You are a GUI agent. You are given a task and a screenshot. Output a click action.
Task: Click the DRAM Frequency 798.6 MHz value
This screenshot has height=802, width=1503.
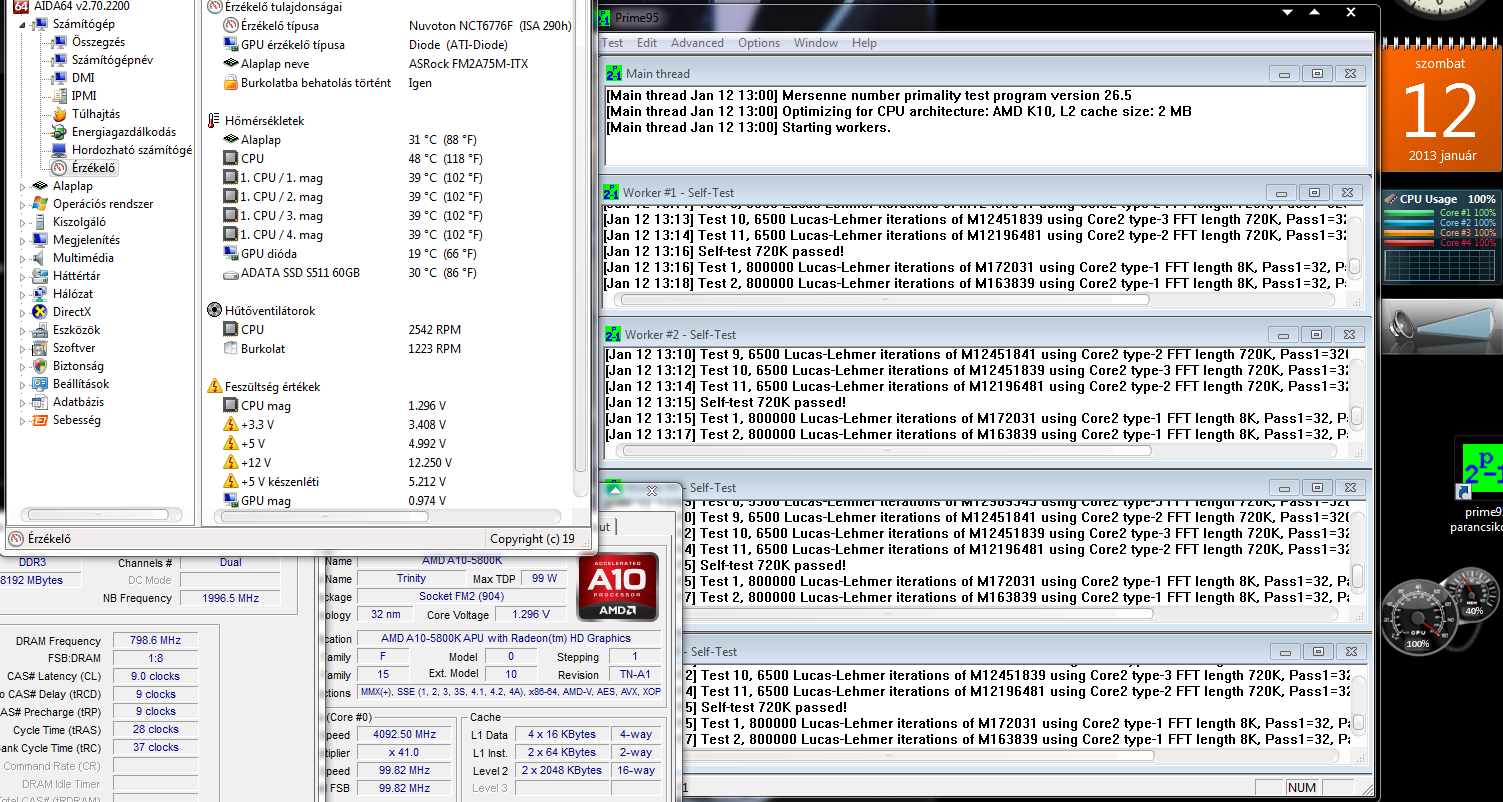click(x=155, y=641)
